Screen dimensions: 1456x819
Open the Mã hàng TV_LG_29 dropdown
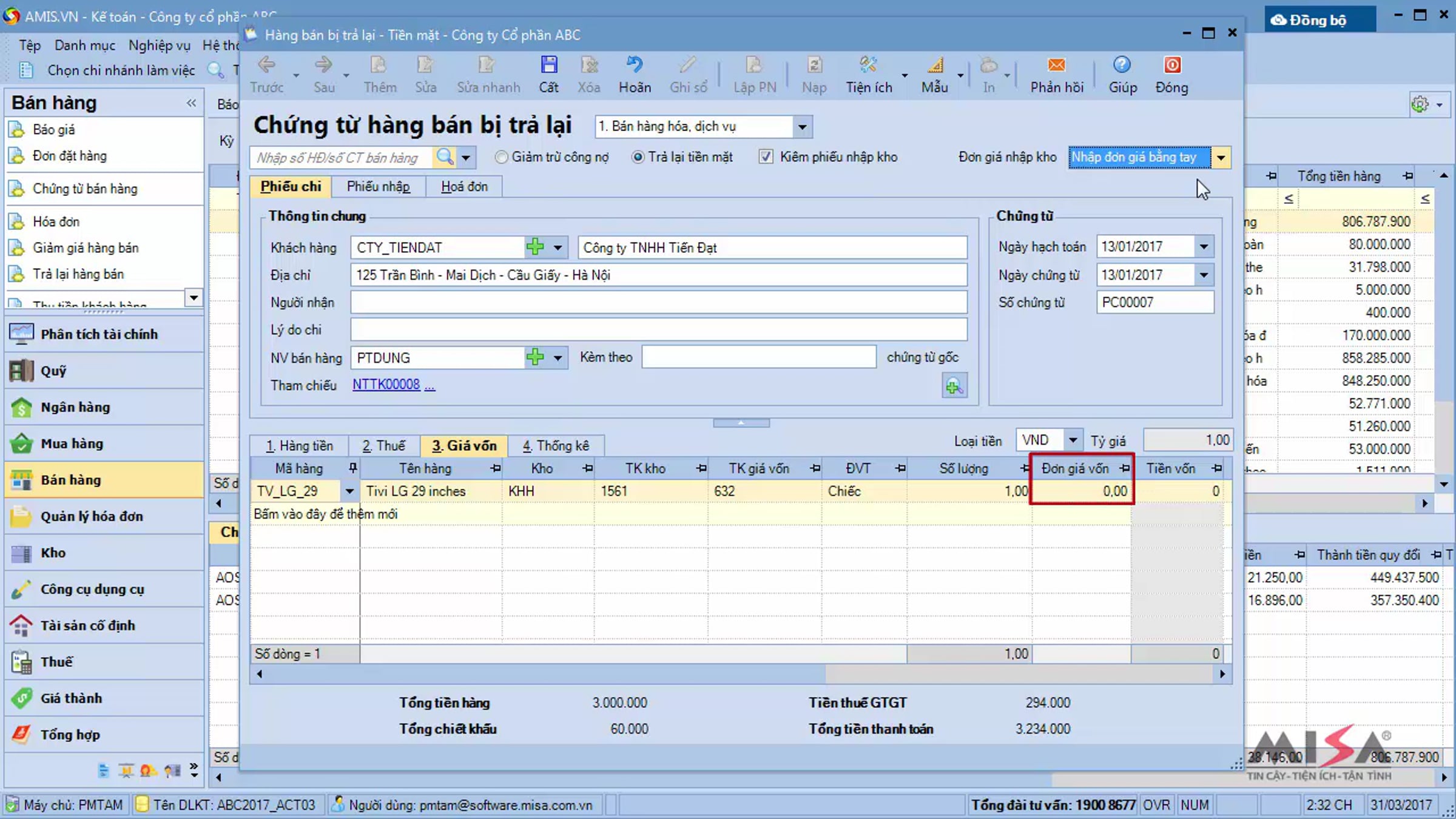click(x=349, y=491)
